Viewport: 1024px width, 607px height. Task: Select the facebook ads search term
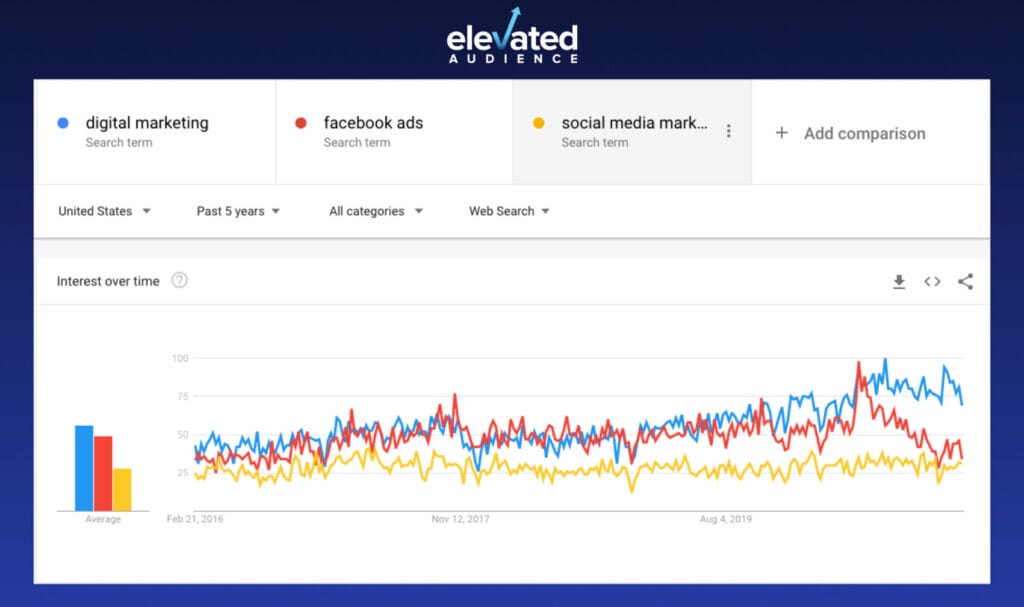tap(373, 123)
